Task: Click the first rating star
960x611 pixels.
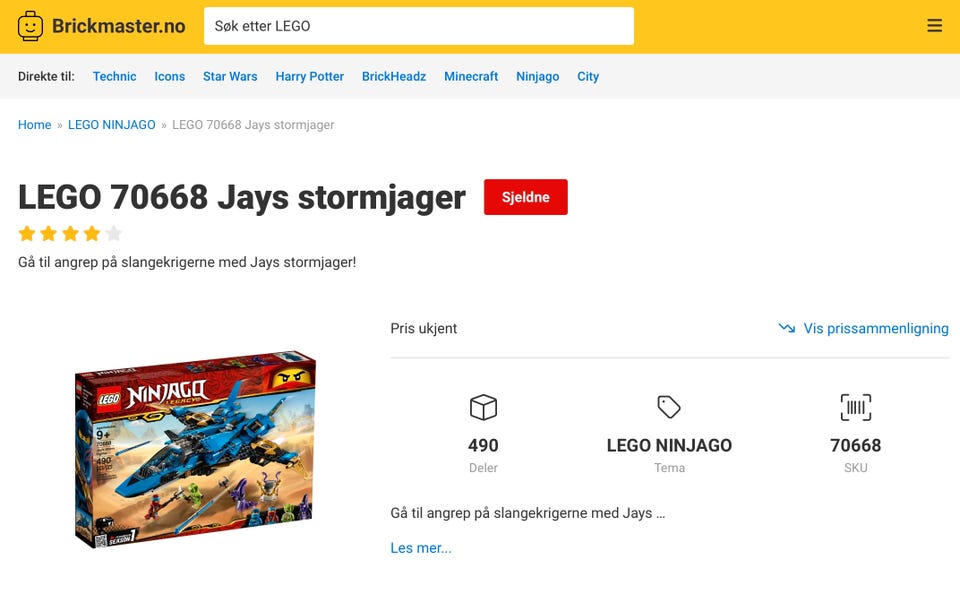Action: coord(27,233)
